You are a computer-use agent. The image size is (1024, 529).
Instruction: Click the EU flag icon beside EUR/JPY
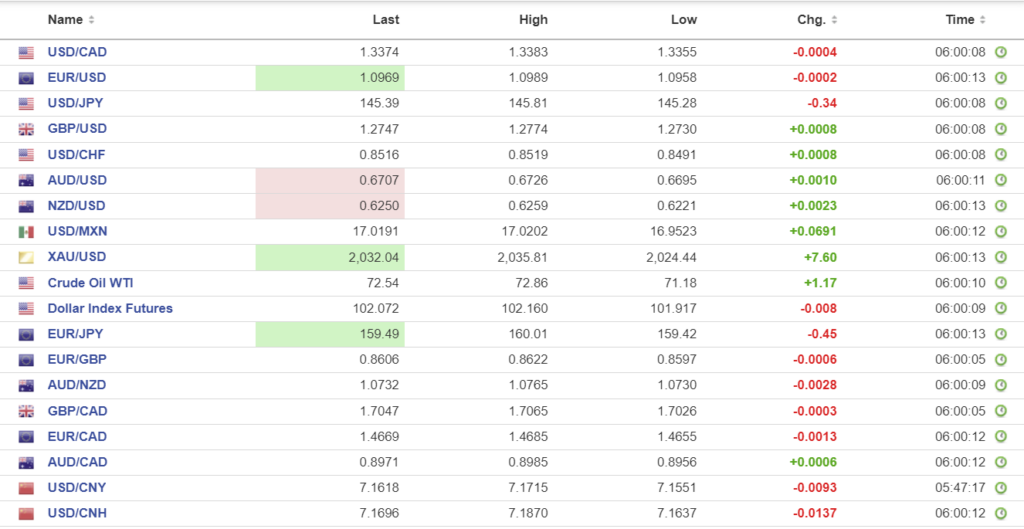click(26, 335)
